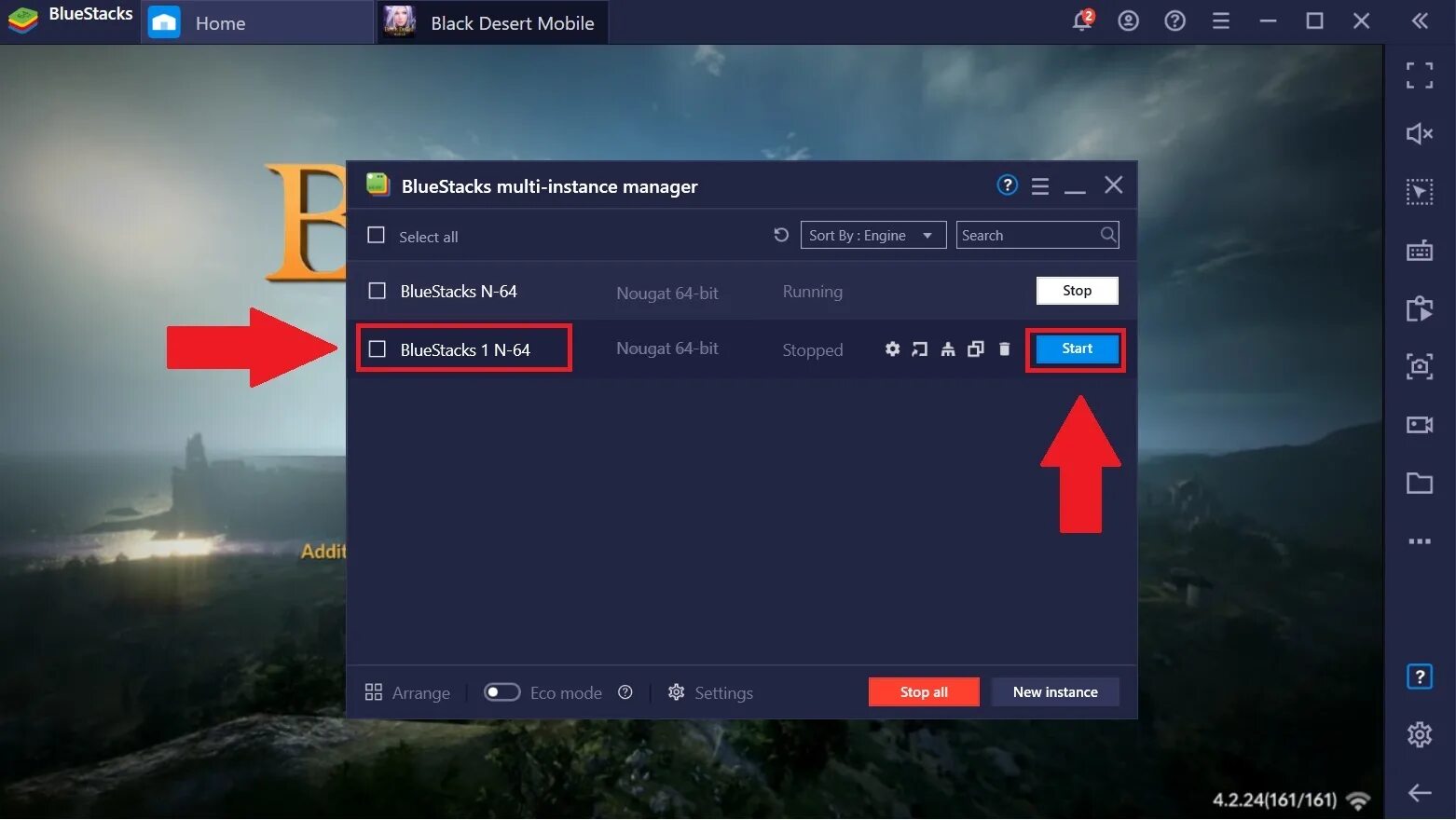Collapse the side toolbar with double chevron

point(1420,20)
